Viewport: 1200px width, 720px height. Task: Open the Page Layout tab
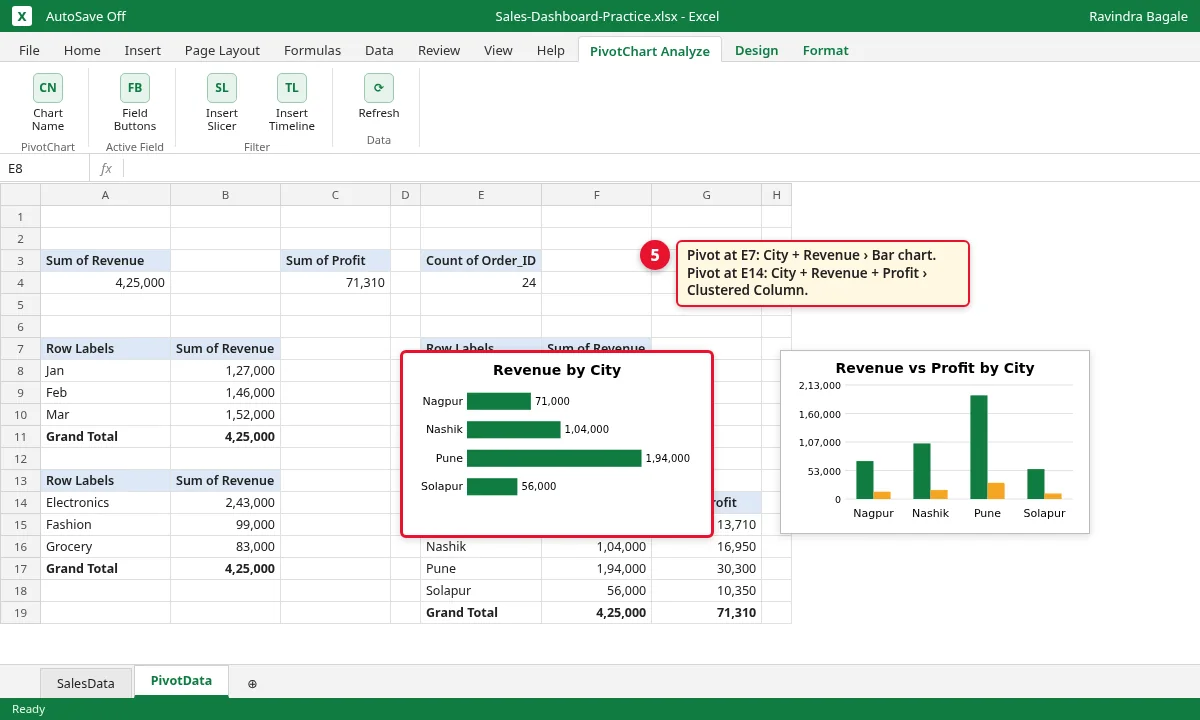pyautogui.click(x=222, y=50)
